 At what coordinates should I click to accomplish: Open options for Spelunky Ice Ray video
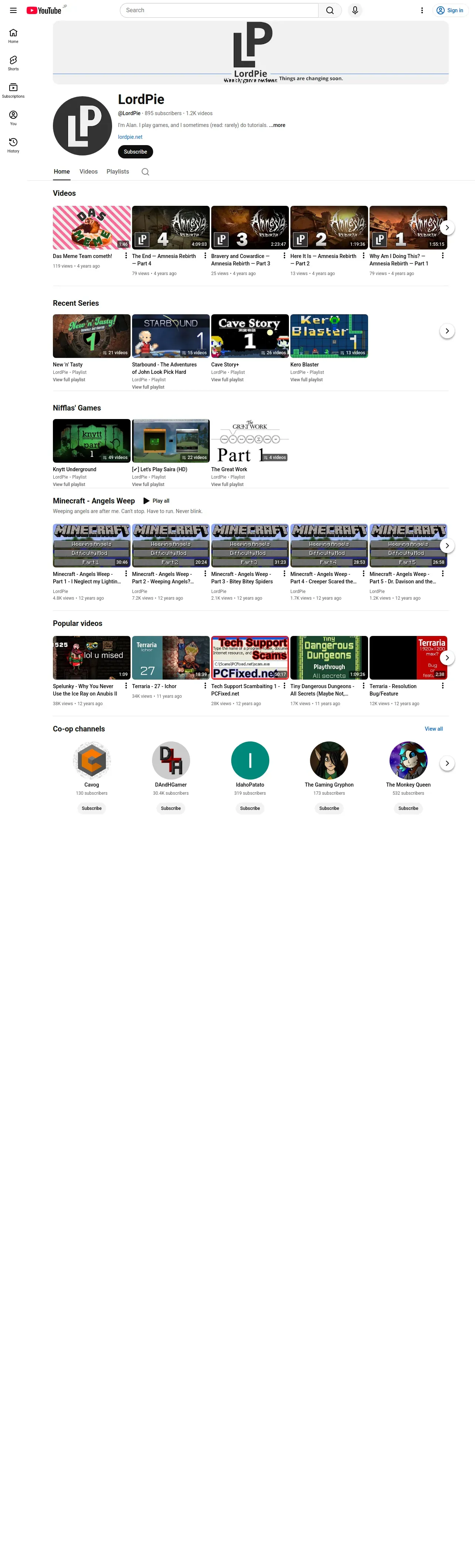(x=126, y=686)
